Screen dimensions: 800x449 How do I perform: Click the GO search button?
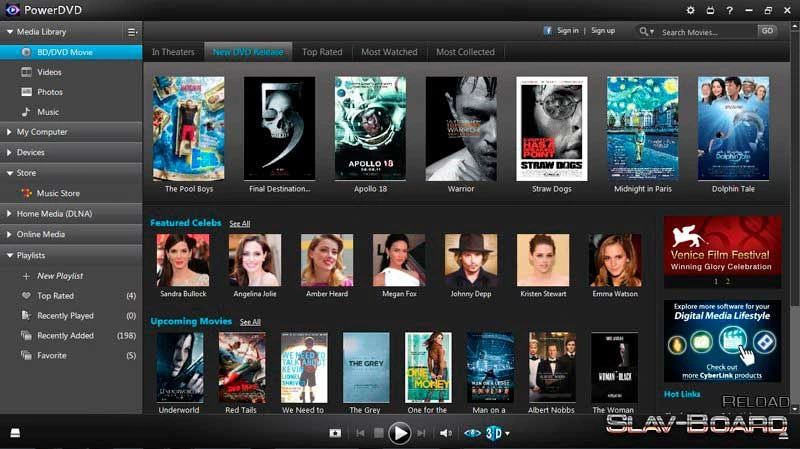point(767,31)
